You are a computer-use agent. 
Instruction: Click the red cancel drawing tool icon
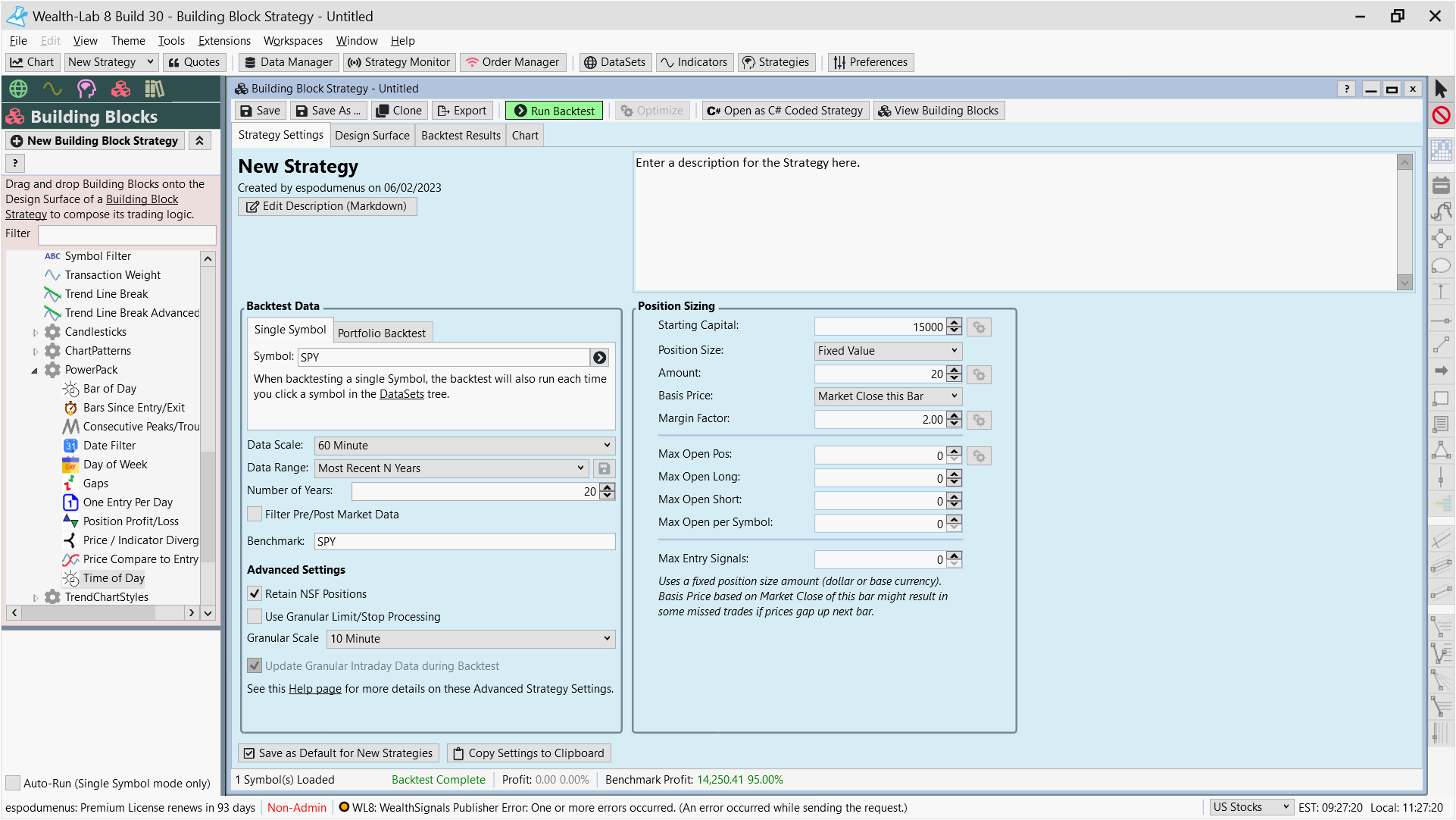pos(1441,115)
